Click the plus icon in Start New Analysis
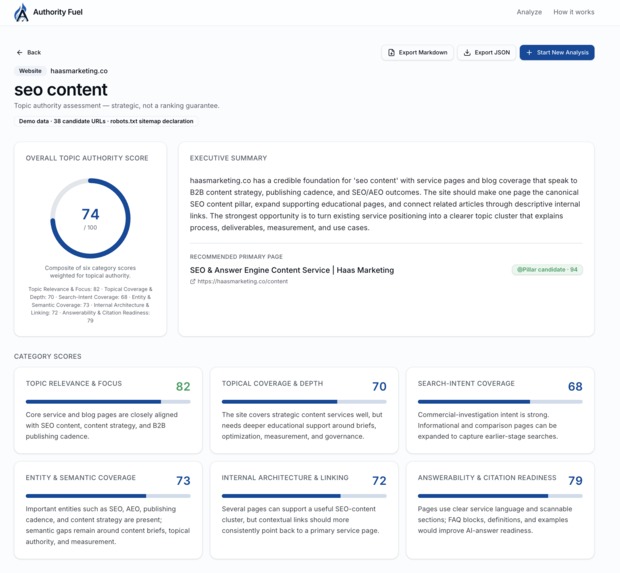This screenshot has height=573, width=620. pos(529,53)
